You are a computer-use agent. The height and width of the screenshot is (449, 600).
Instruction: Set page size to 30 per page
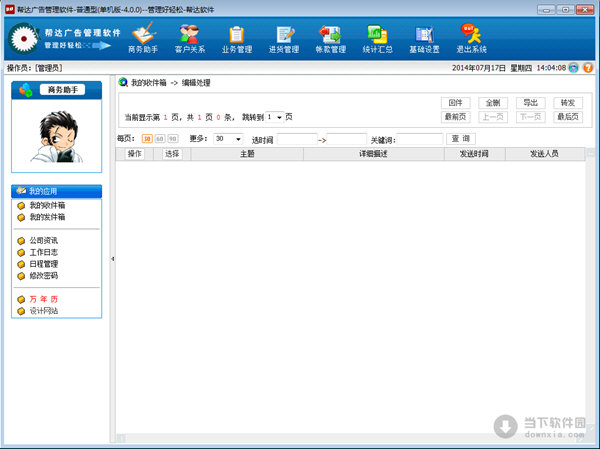coord(147,139)
